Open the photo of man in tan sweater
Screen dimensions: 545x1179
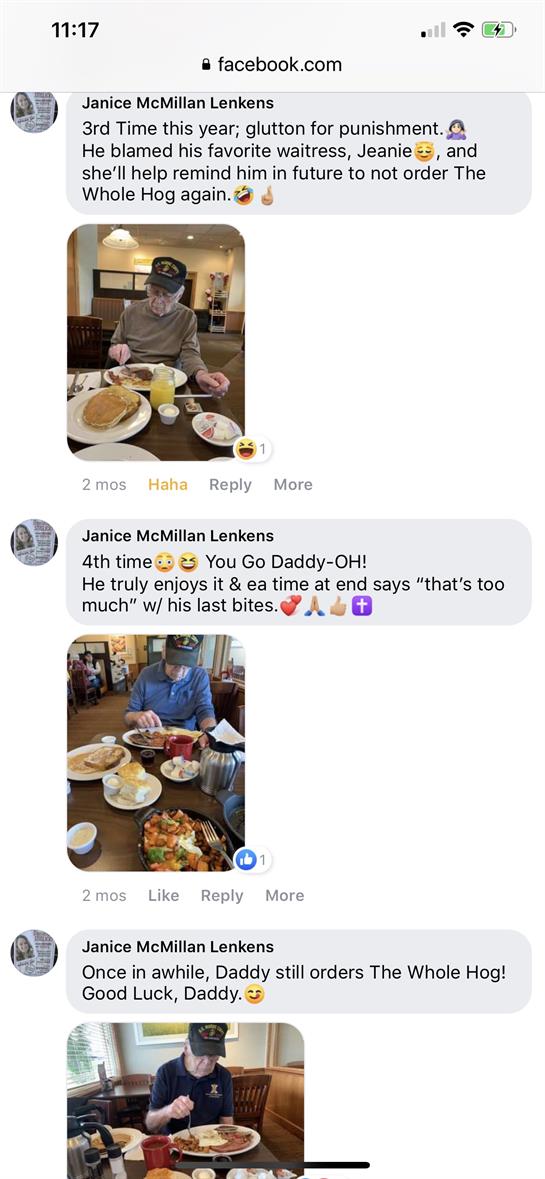pos(156,342)
